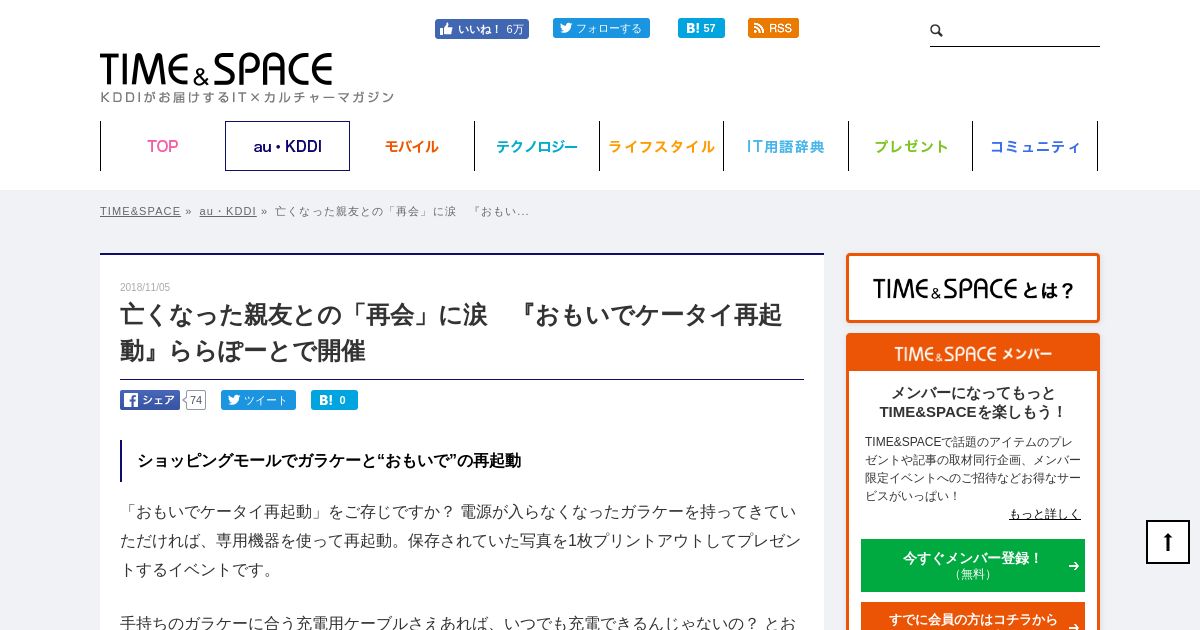Open the TIME&SPACEとは？ banner
Viewport: 1200px width, 630px height.
coord(973,288)
